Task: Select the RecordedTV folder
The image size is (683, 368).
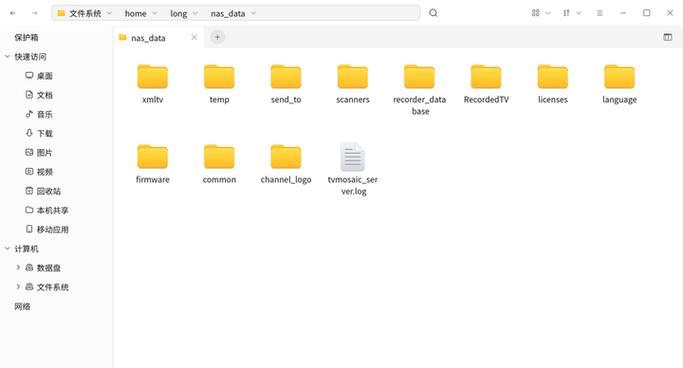Action: (486, 84)
